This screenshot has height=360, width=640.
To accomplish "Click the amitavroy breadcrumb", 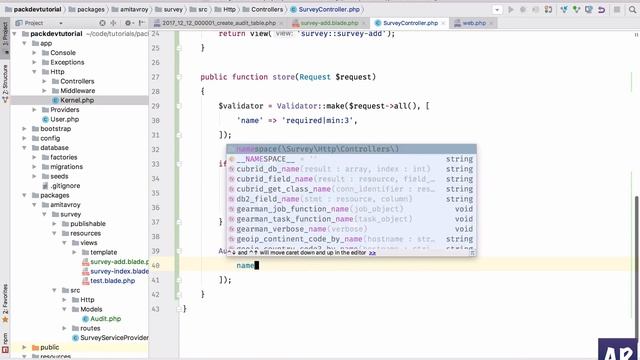I will (130, 9).
